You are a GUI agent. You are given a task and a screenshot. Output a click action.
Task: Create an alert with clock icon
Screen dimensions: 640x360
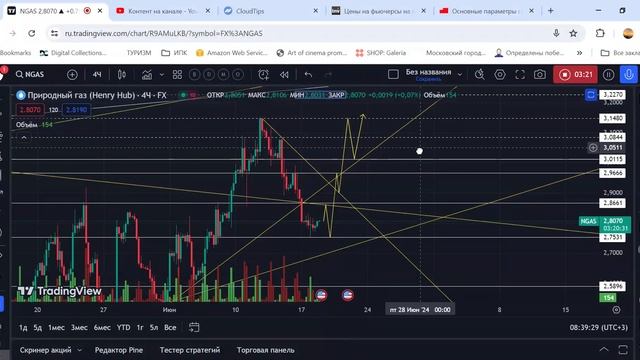coord(263,74)
